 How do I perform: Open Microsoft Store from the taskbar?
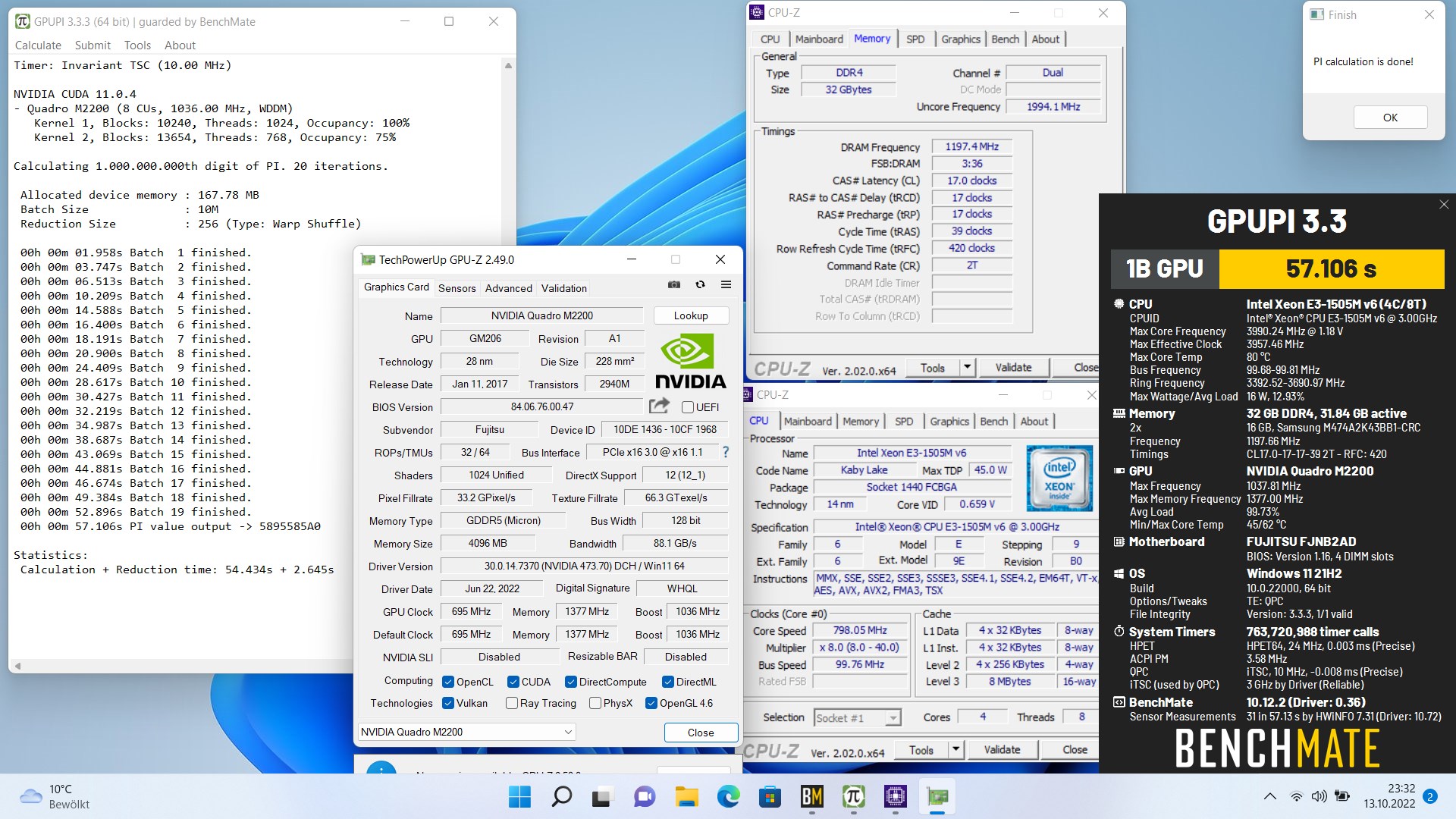point(770,796)
